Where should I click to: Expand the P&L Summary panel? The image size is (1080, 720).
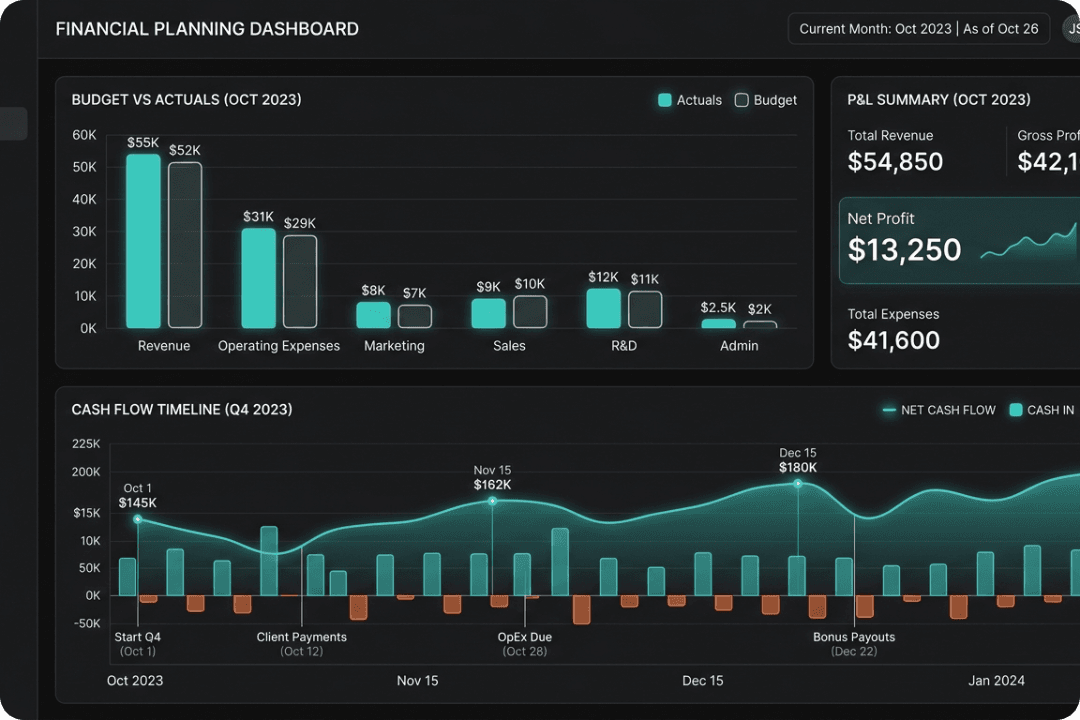[939, 100]
